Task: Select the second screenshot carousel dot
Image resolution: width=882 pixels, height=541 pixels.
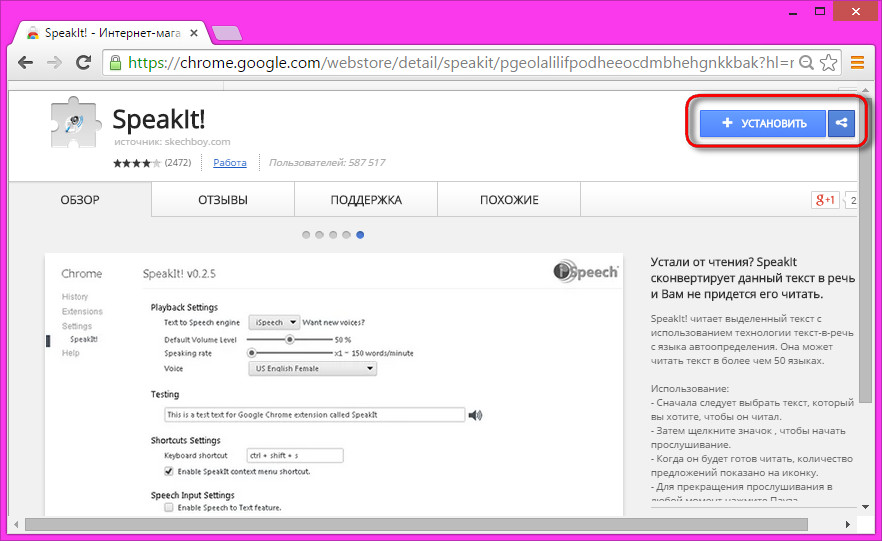Action: [x=320, y=235]
